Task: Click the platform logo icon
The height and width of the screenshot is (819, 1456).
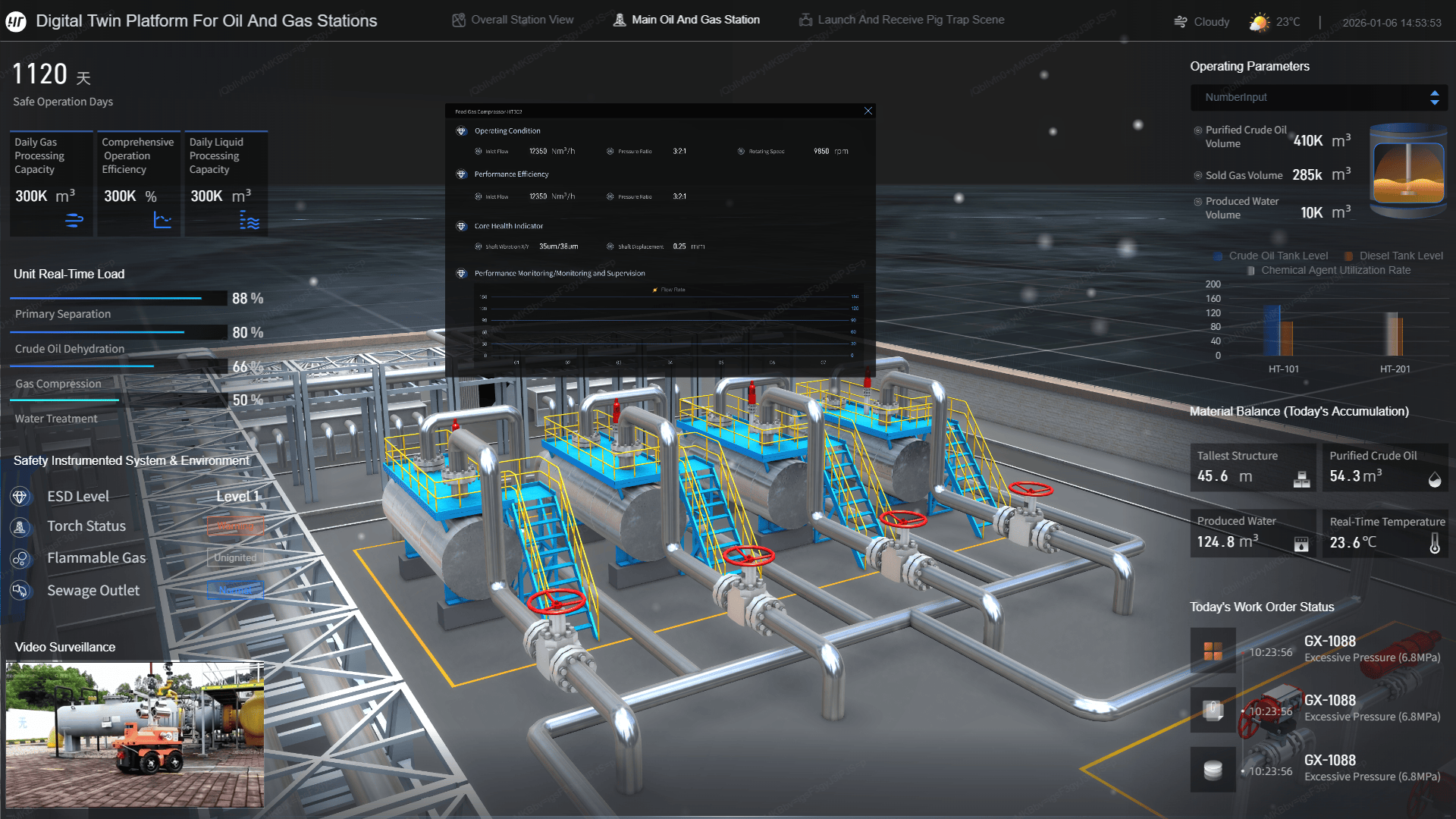Action: pyautogui.click(x=16, y=21)
